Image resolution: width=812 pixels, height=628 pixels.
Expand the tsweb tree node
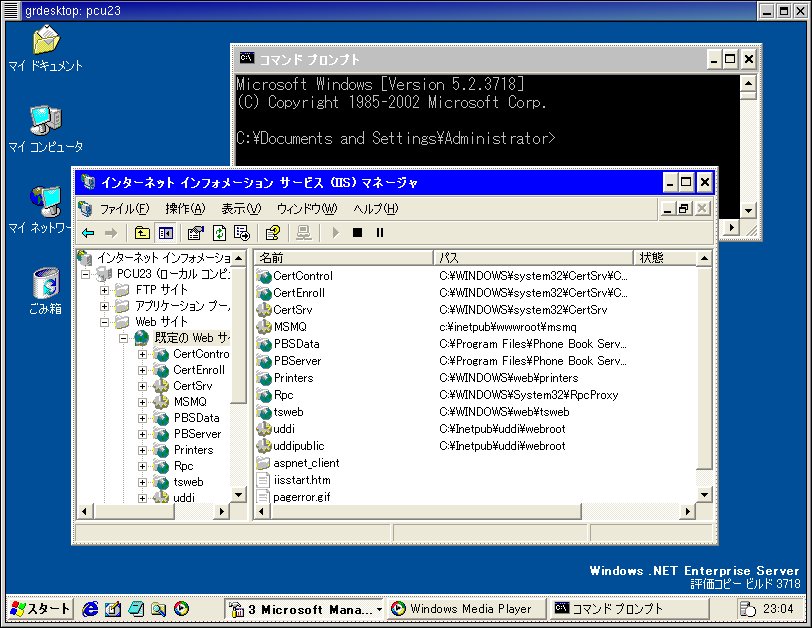pos(142,483)
